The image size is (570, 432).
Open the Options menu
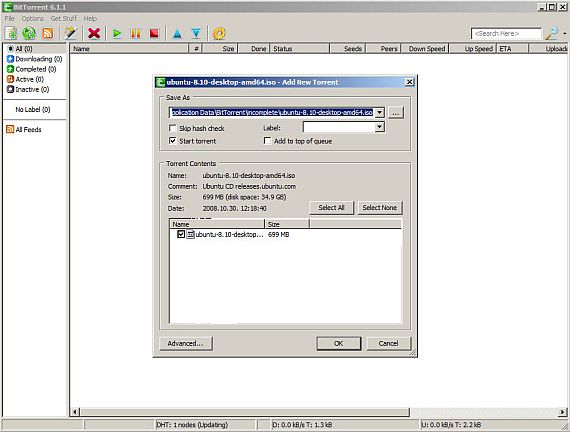[33, 19]
